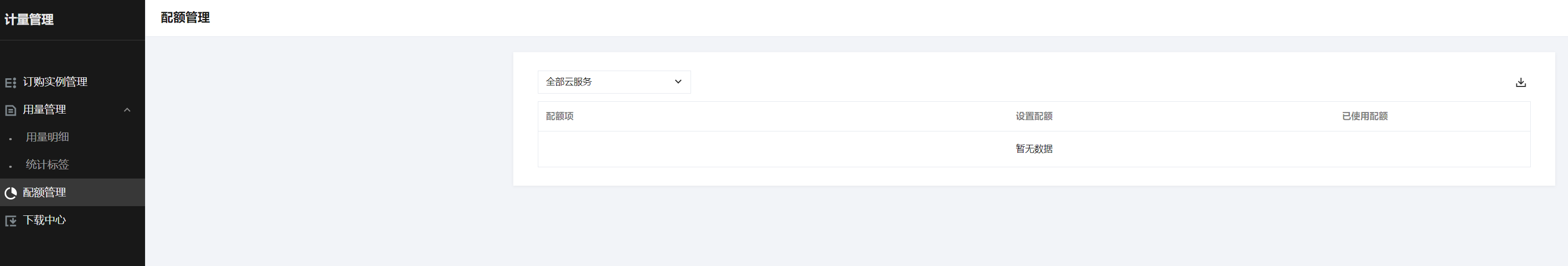
Task: Select 配额管理 text in the sidebar
Action: tap(44, 193)
